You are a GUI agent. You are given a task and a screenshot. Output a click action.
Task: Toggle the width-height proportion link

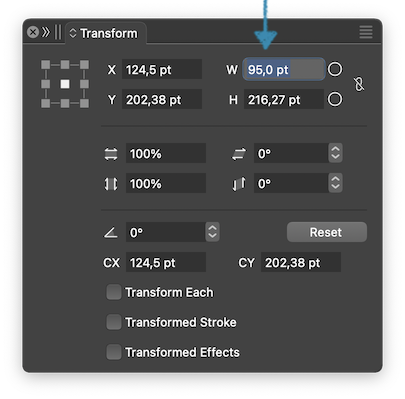point(359,84)
